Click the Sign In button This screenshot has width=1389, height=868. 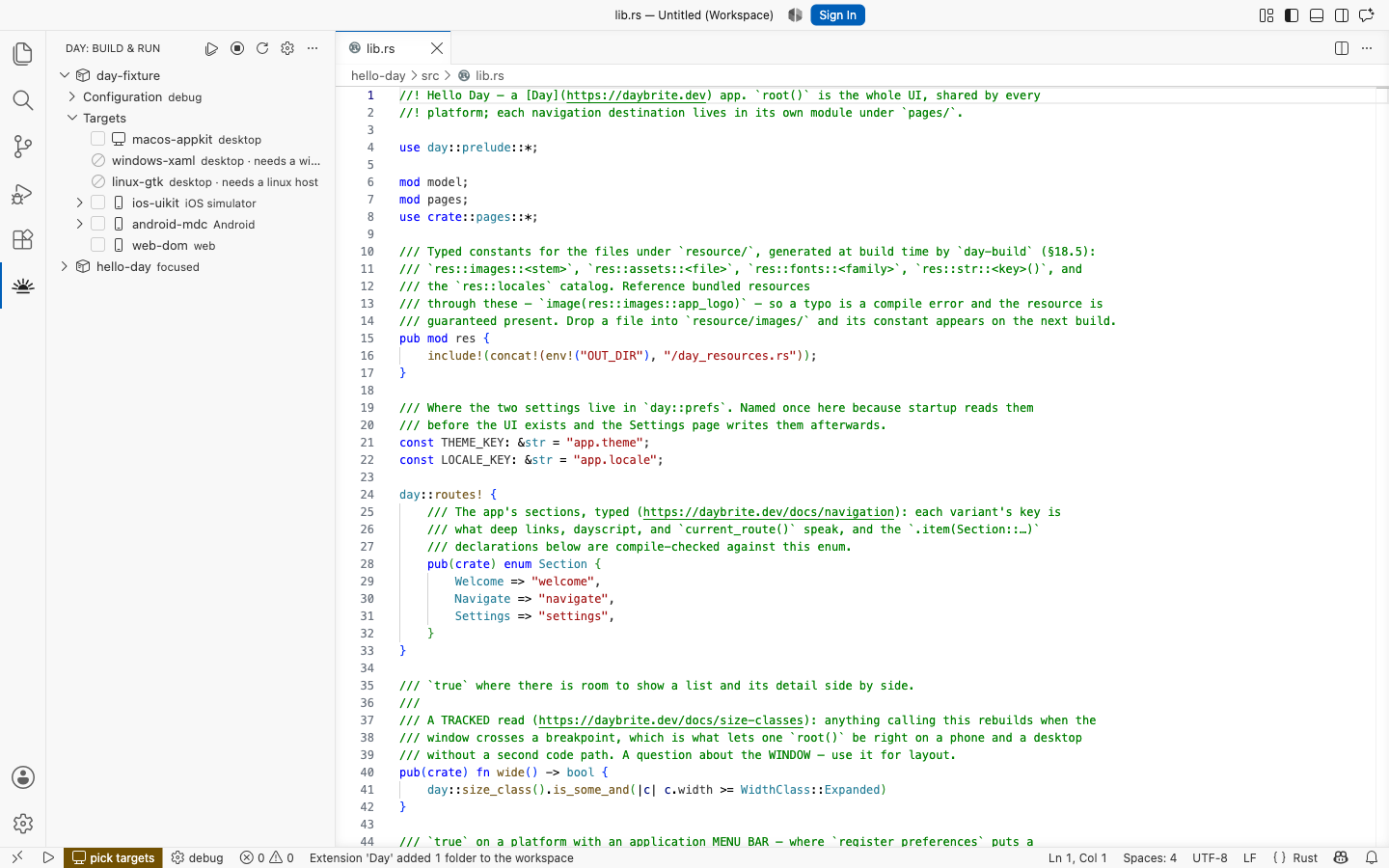pos(837,15)
